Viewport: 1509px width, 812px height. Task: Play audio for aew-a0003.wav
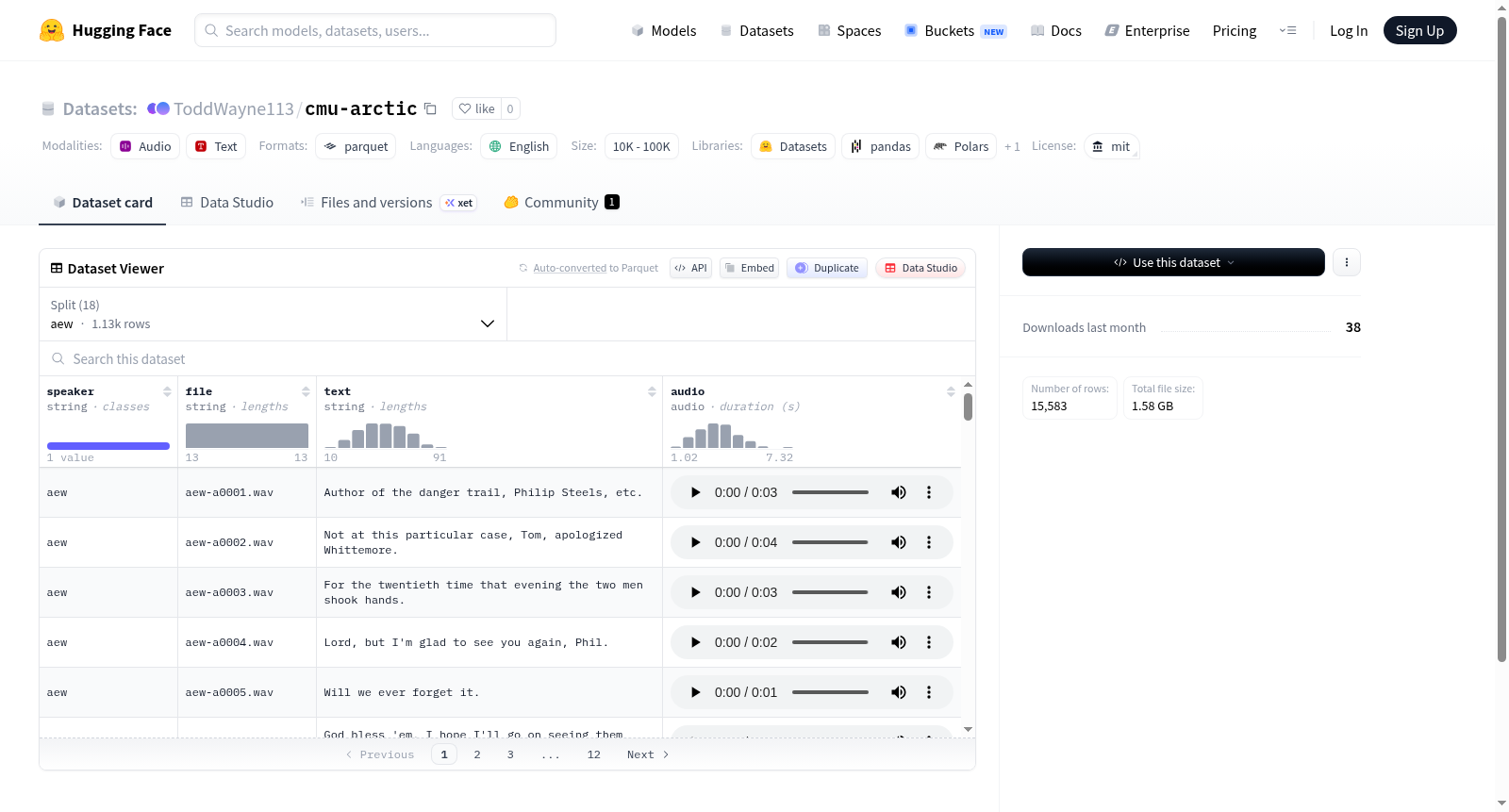pos(695,592)
